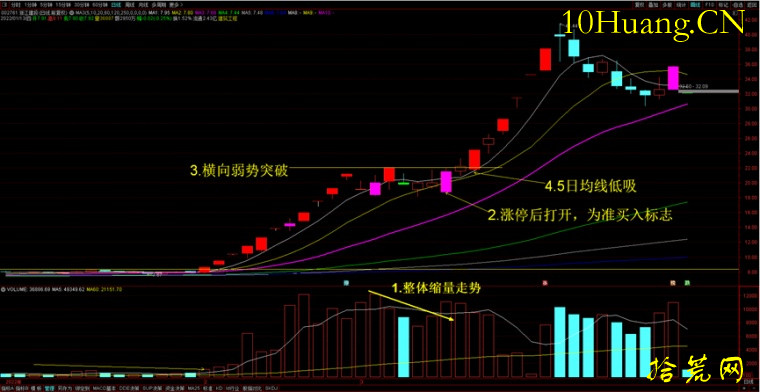Click the 标记 mark button

[724, 5]
